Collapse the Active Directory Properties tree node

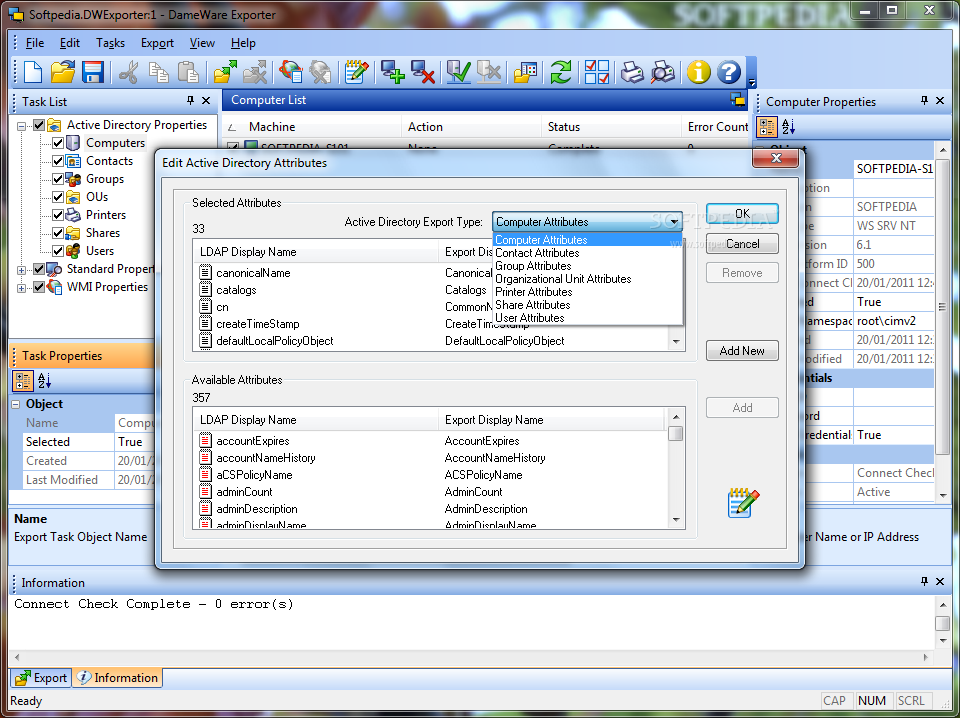21,126
